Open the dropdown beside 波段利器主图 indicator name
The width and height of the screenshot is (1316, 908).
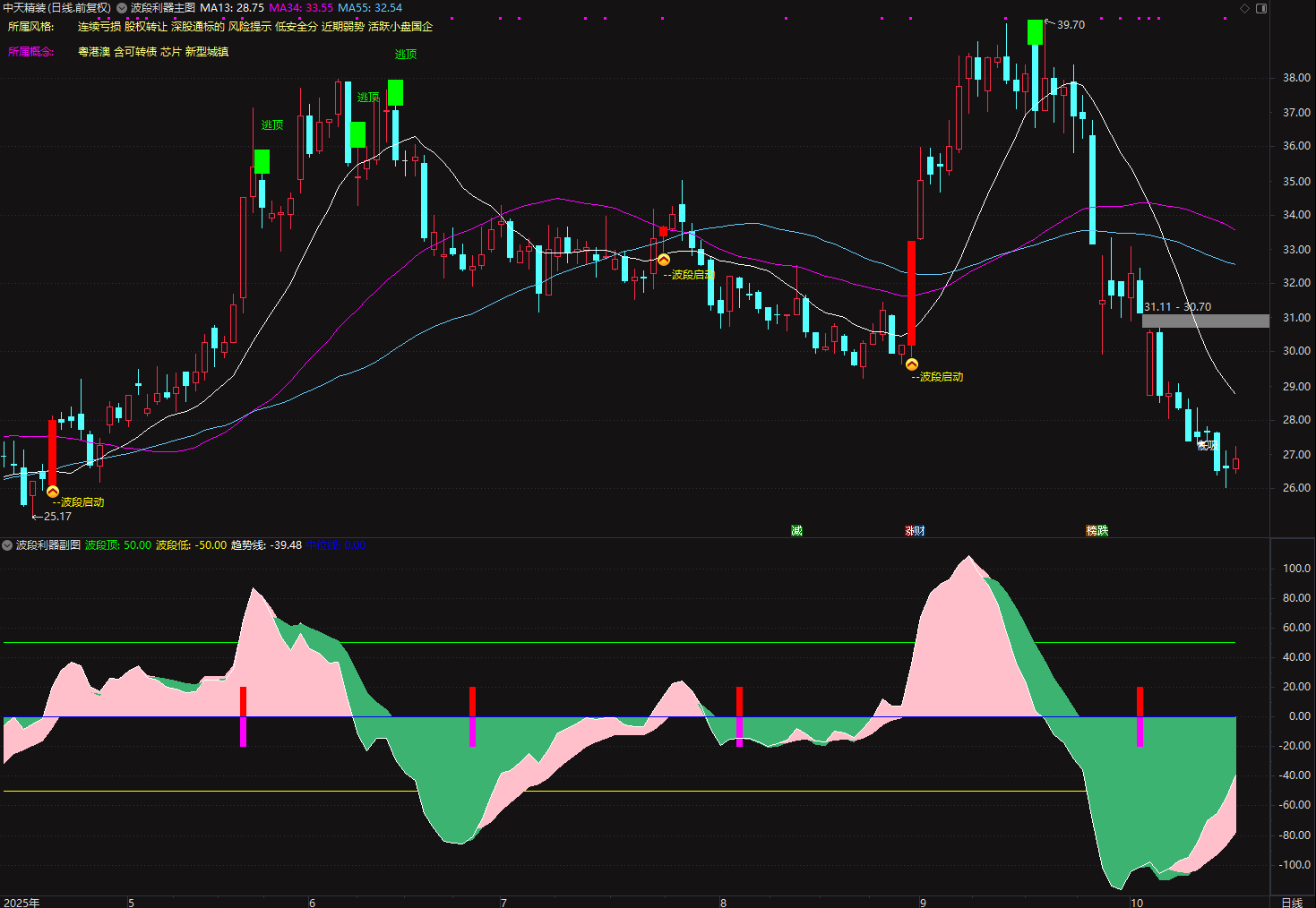click(x=122, y=8)
